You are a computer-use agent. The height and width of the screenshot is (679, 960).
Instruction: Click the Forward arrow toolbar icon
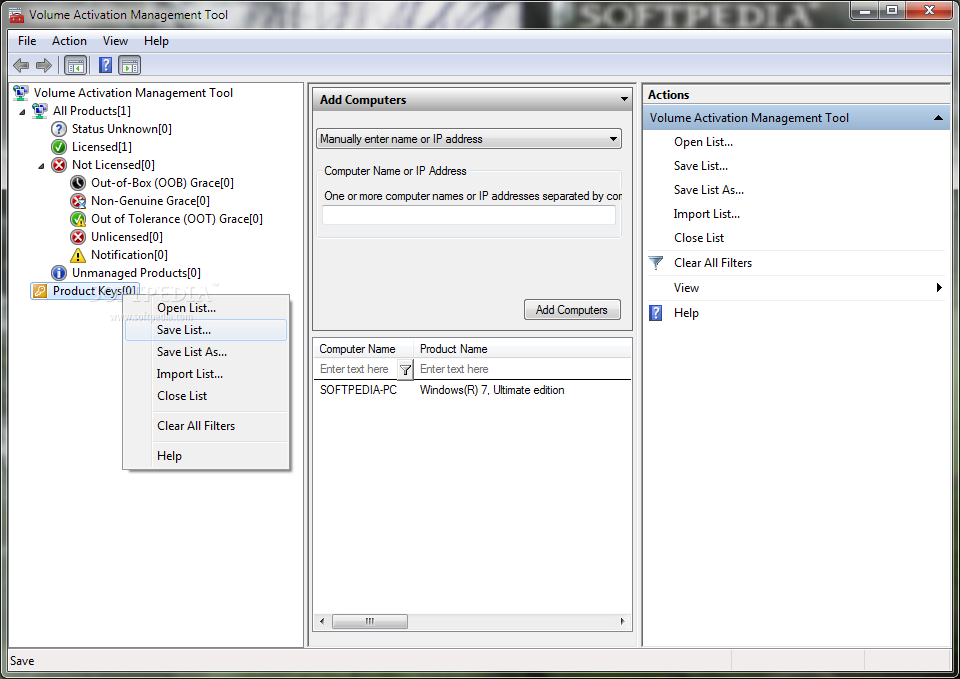pos(43,65)
